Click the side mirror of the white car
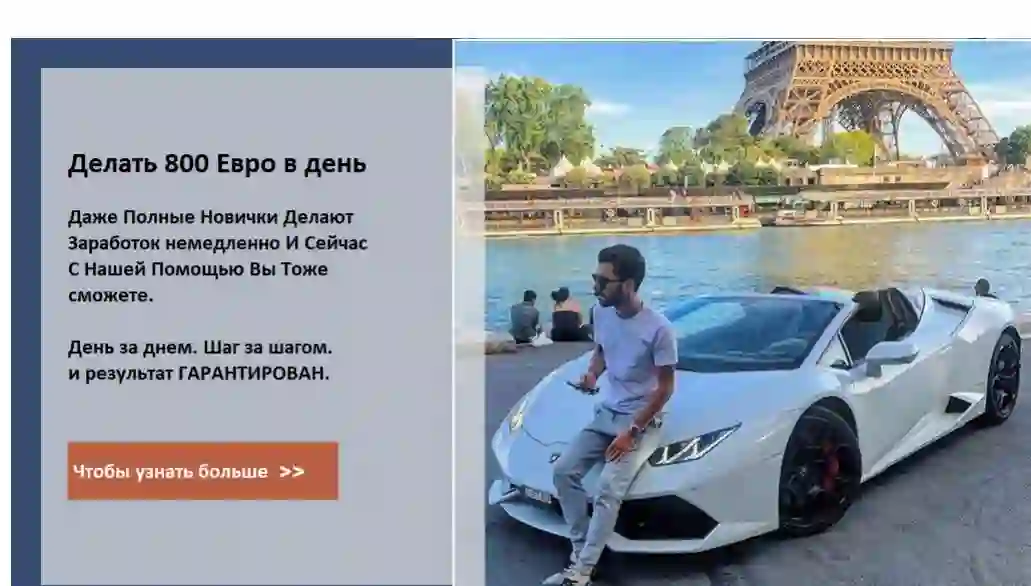The width and height of the screenshot is (1031, 586). pos(890,356)
